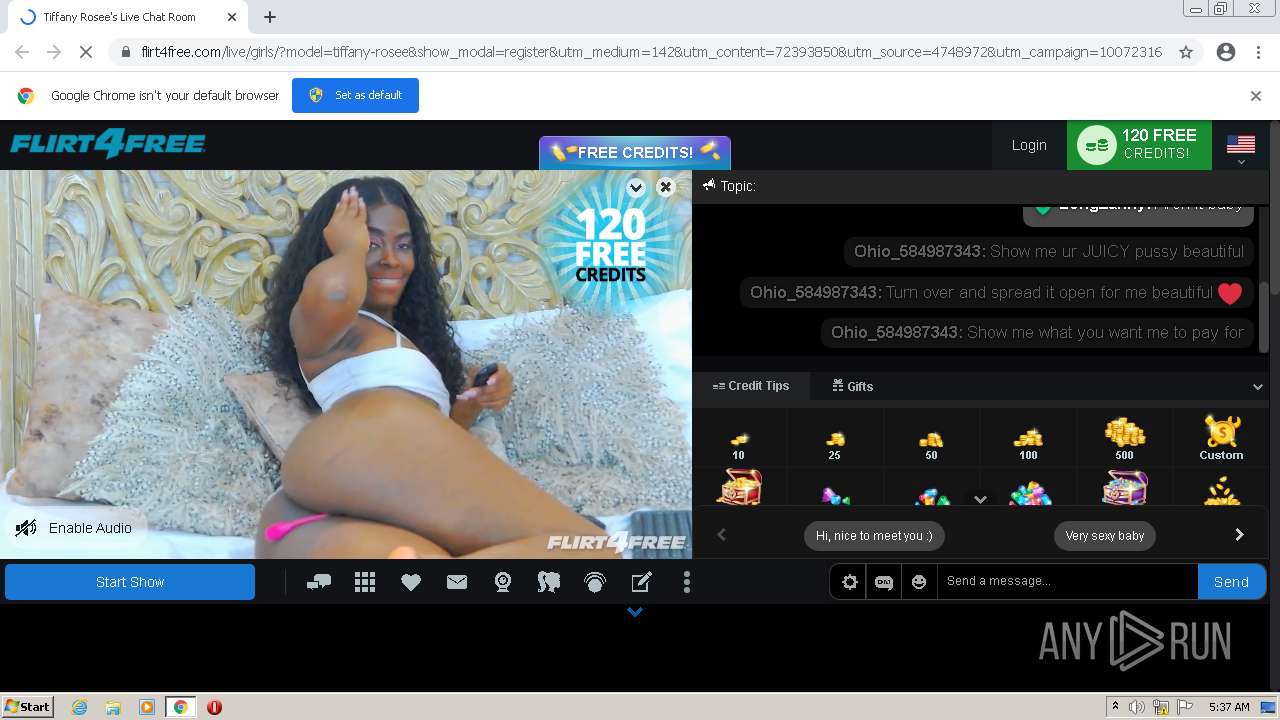Image resolution: width=1280 pixels, height=720 pixels.
Task: Click the address bar URL
Action: (651, 52)
